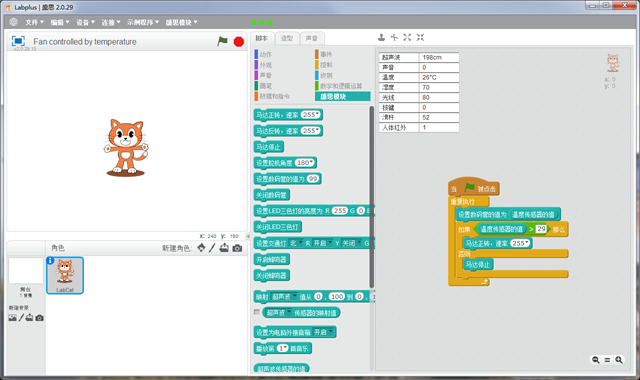
Task: Click R value 255 on LED三色灯 block
Action: (x=340, y=211)
